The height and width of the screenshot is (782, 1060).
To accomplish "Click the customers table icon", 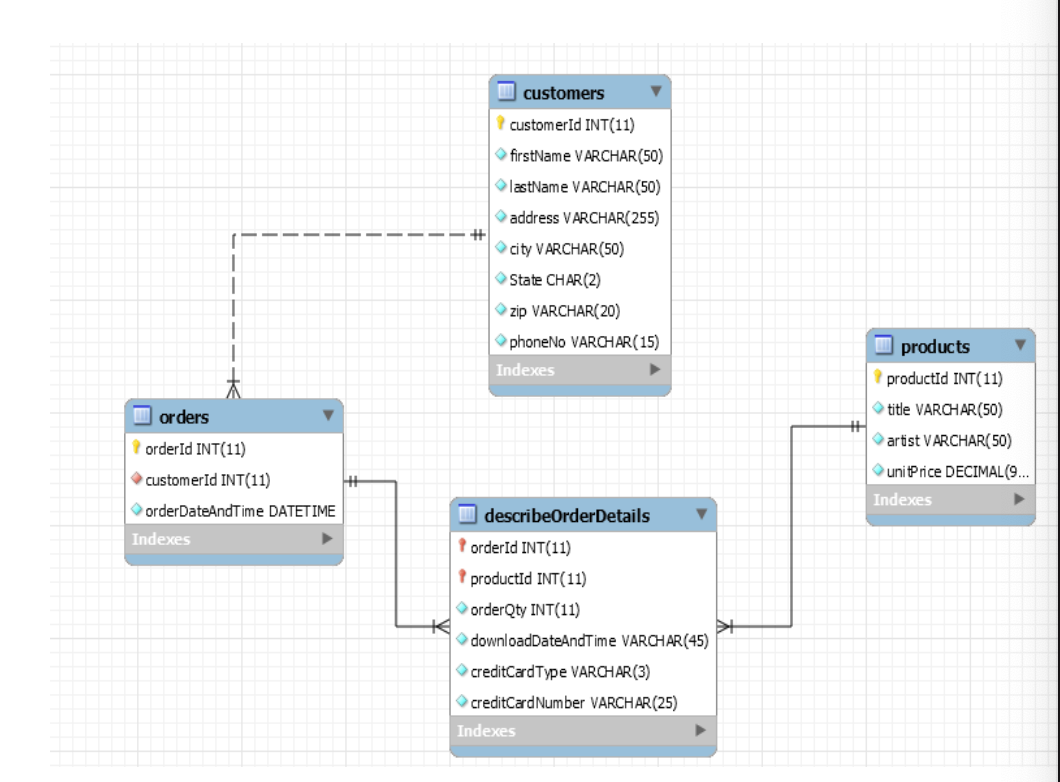I will (506, 91).
